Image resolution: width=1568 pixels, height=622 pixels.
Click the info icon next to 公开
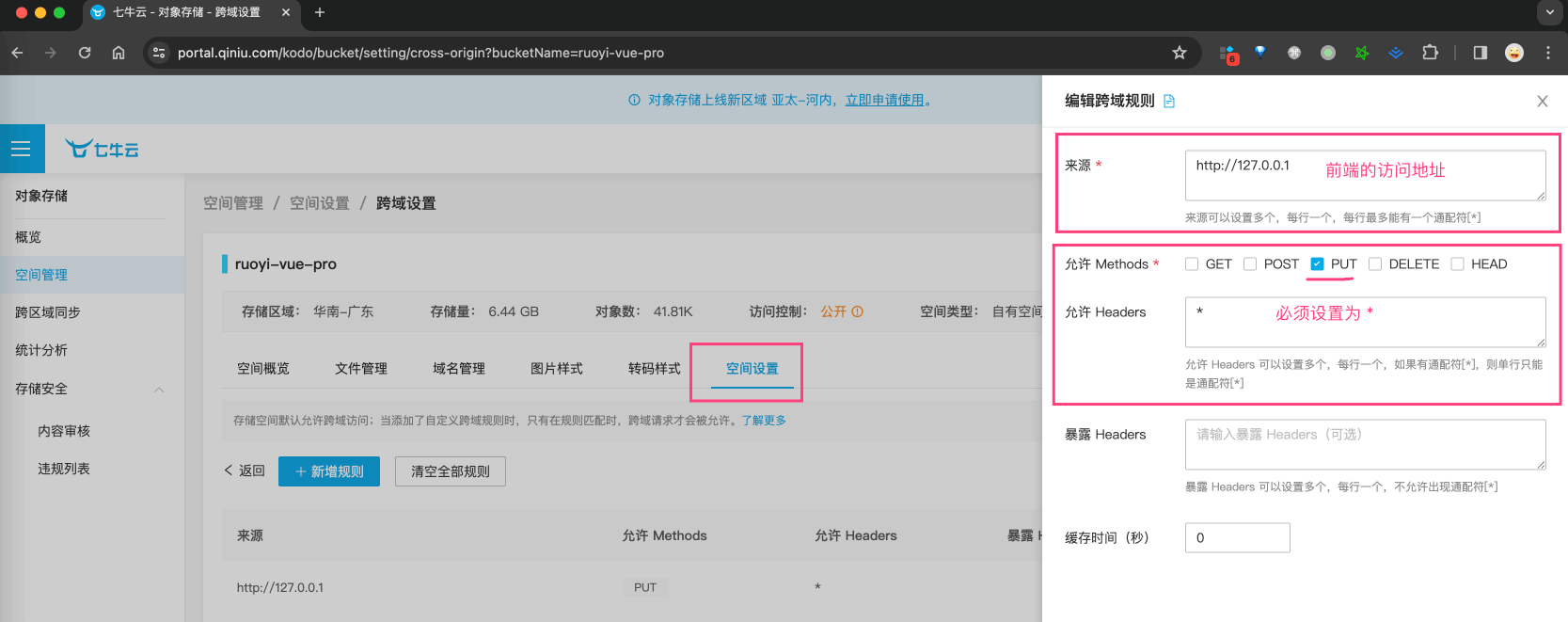(x=857, y=311)
